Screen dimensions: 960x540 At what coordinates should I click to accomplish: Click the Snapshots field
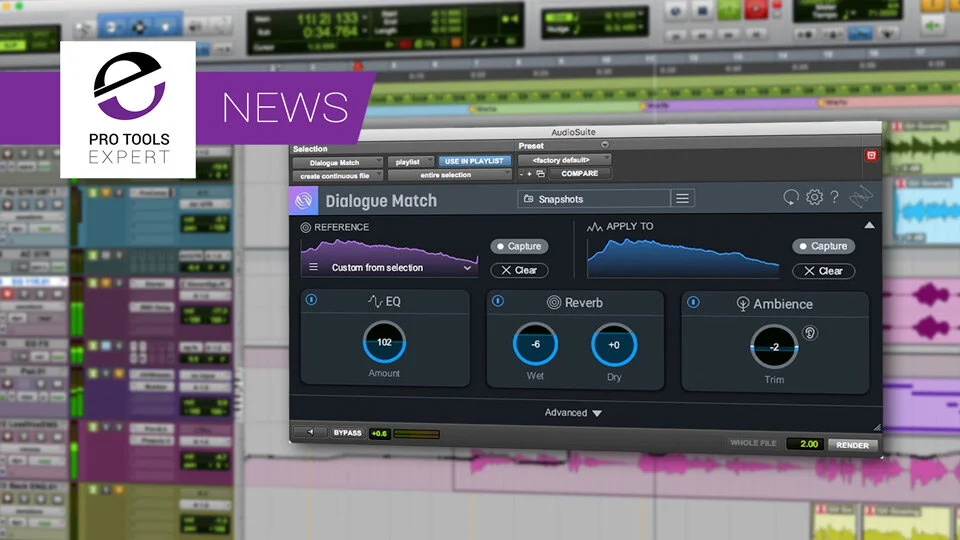point(594,199)
